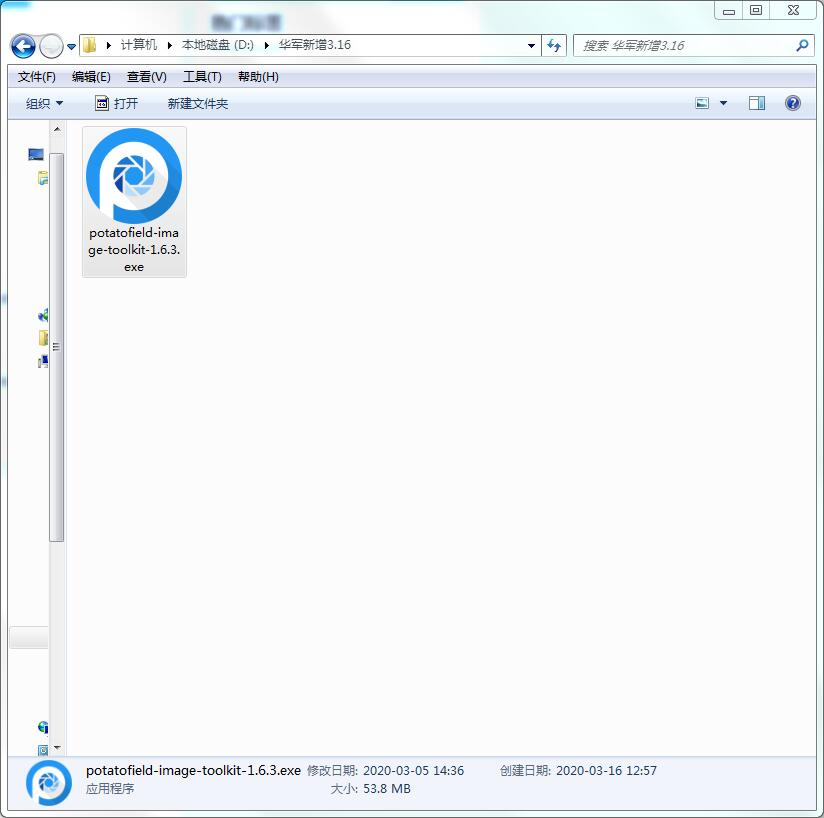824x818 pixels.
Task: Open the 查看(V) menu
Action: click(147, 77)
